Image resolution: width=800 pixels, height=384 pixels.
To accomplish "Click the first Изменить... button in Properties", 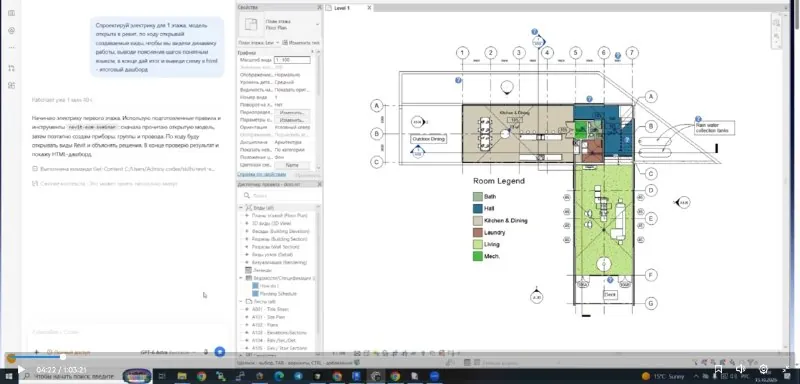I will click(x=292, y=112).
